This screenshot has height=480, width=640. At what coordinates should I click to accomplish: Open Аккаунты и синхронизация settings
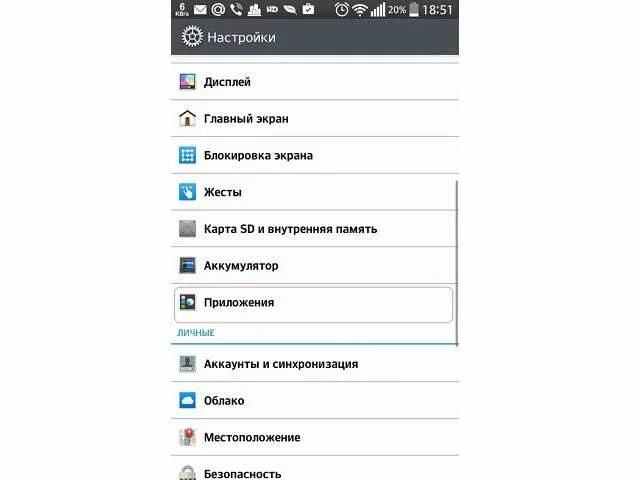(315, 364)
